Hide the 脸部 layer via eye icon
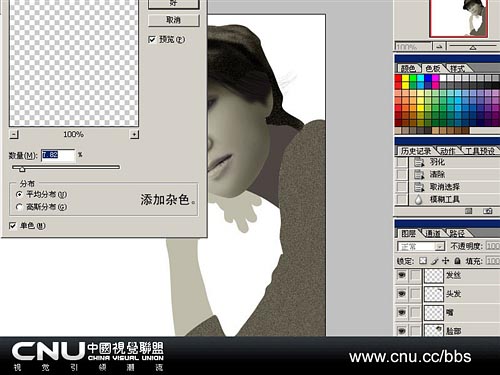Viewport: 500px width, 375px height. click(x=402, y=331)
